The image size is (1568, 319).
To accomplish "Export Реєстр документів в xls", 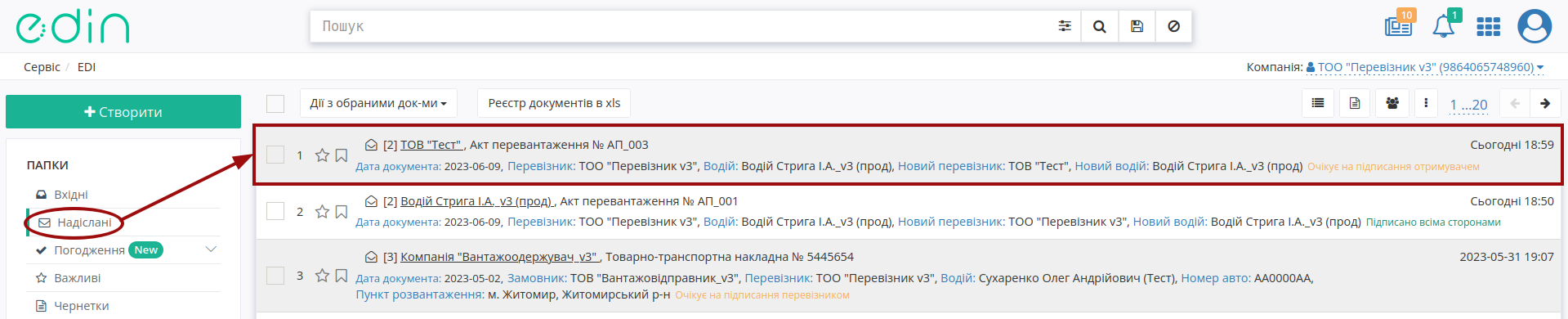I will coord(554,103).
